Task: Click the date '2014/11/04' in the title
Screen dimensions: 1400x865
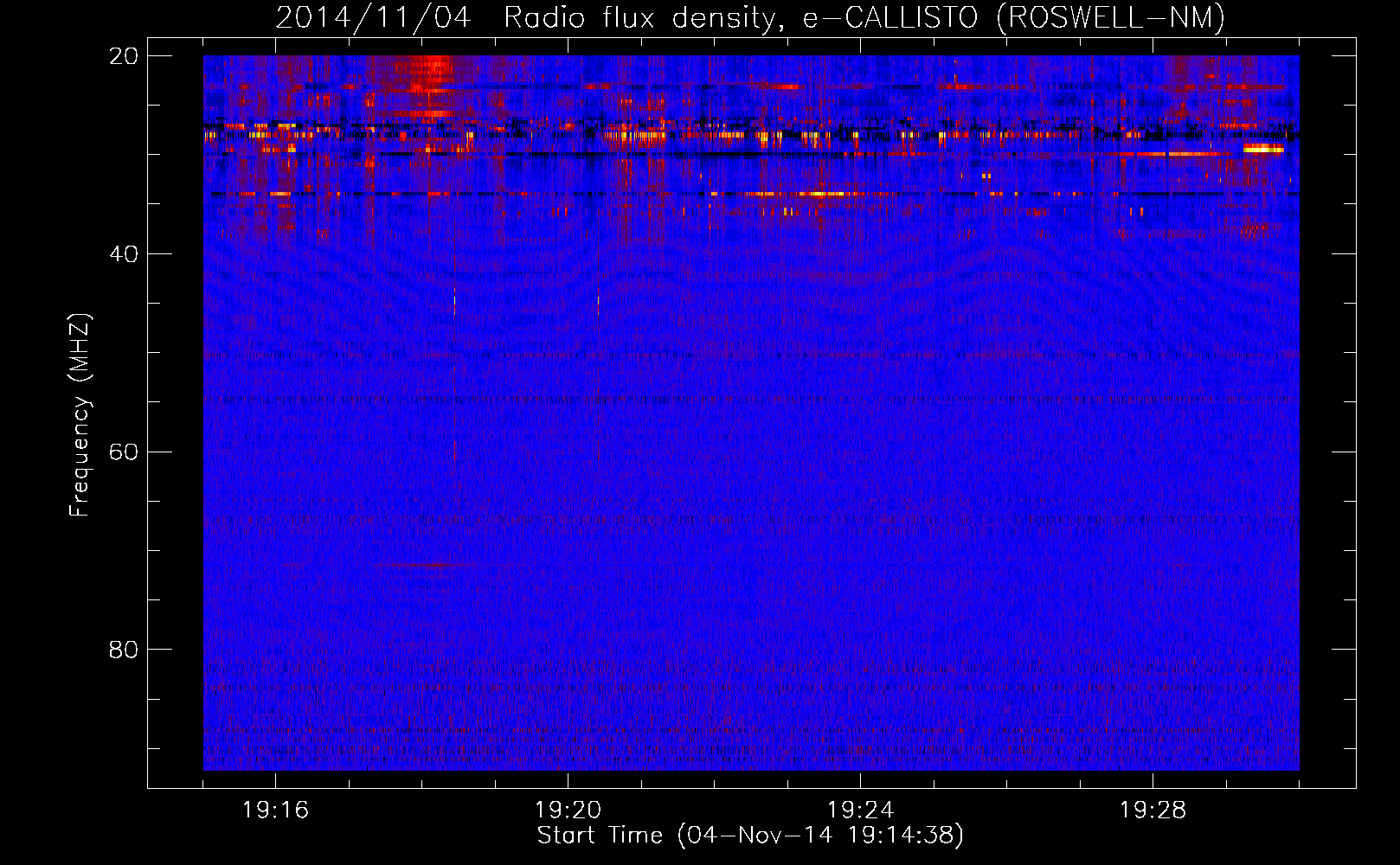Action: click(x=373, y=18)
